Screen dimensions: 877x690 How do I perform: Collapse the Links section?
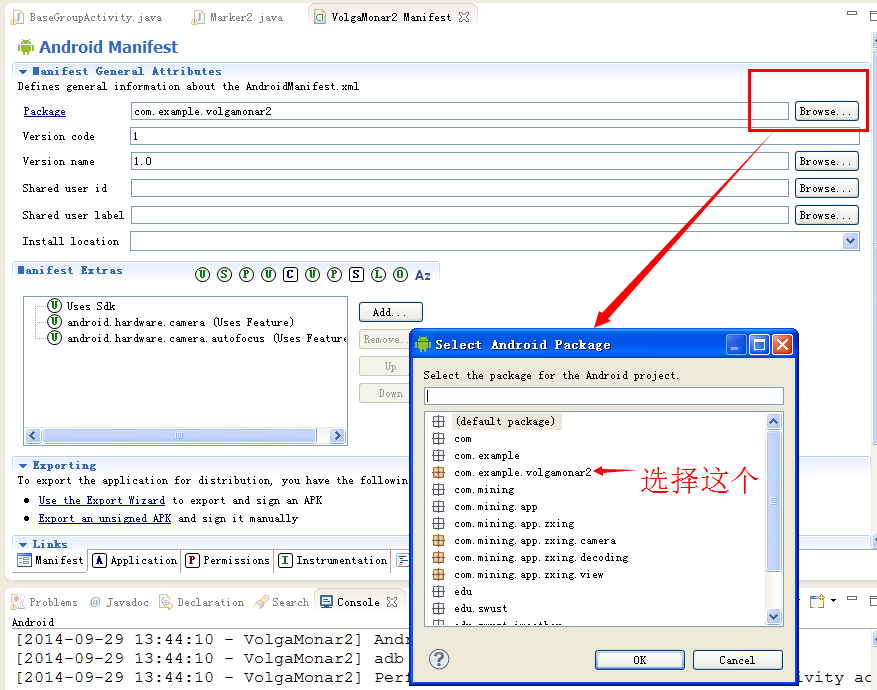point(23,545)
